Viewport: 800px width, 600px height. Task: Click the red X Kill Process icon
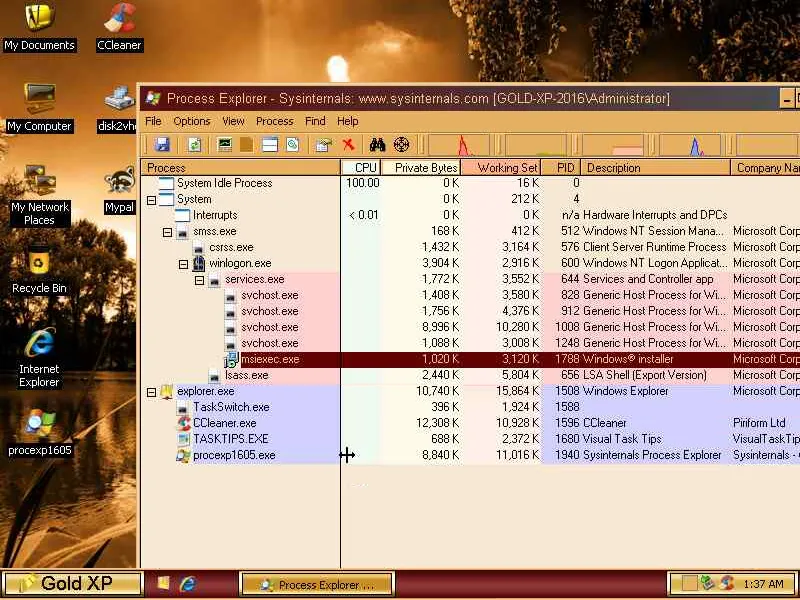pos(348,144)
